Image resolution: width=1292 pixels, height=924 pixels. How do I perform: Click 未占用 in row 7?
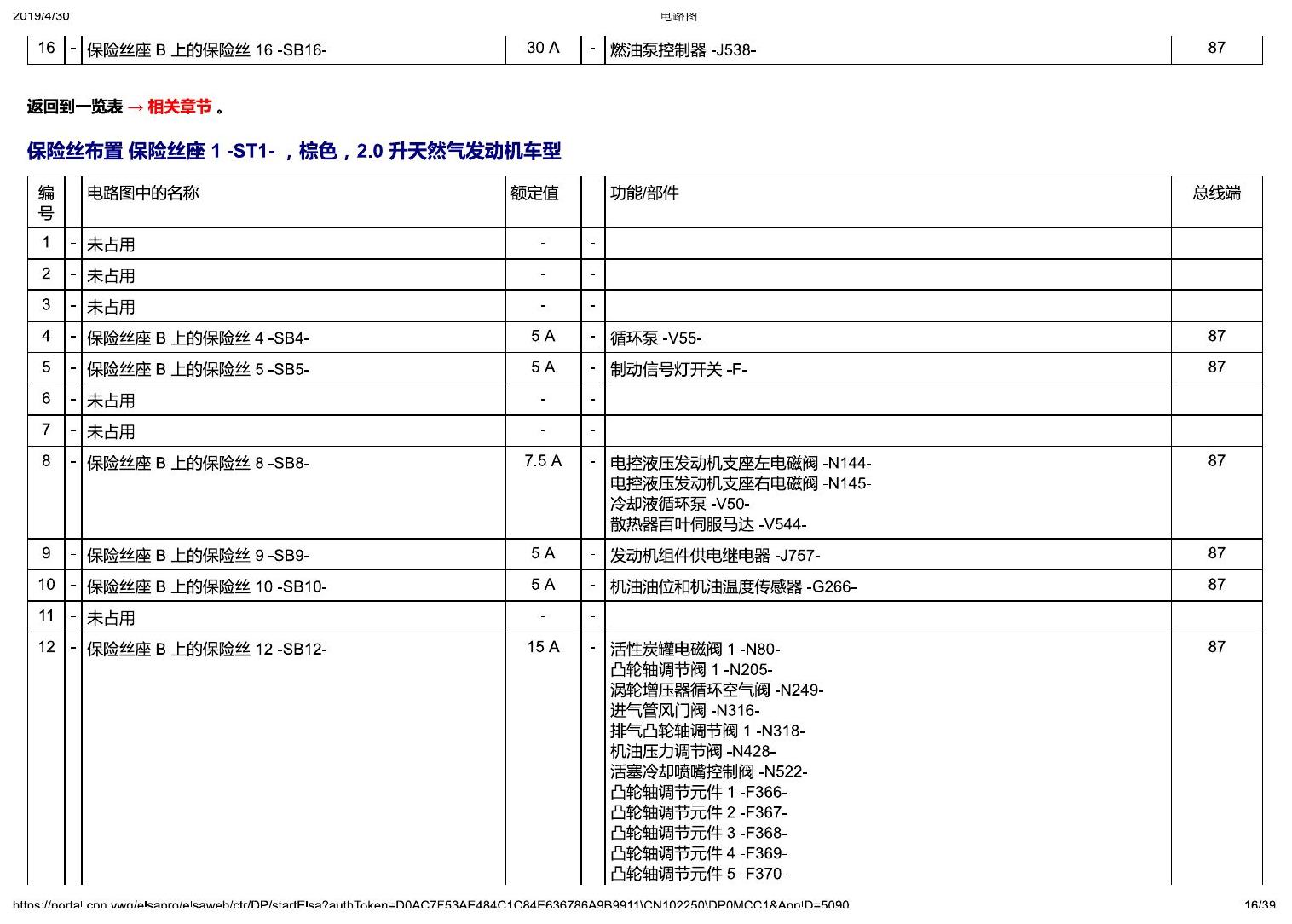pos(111,432)
